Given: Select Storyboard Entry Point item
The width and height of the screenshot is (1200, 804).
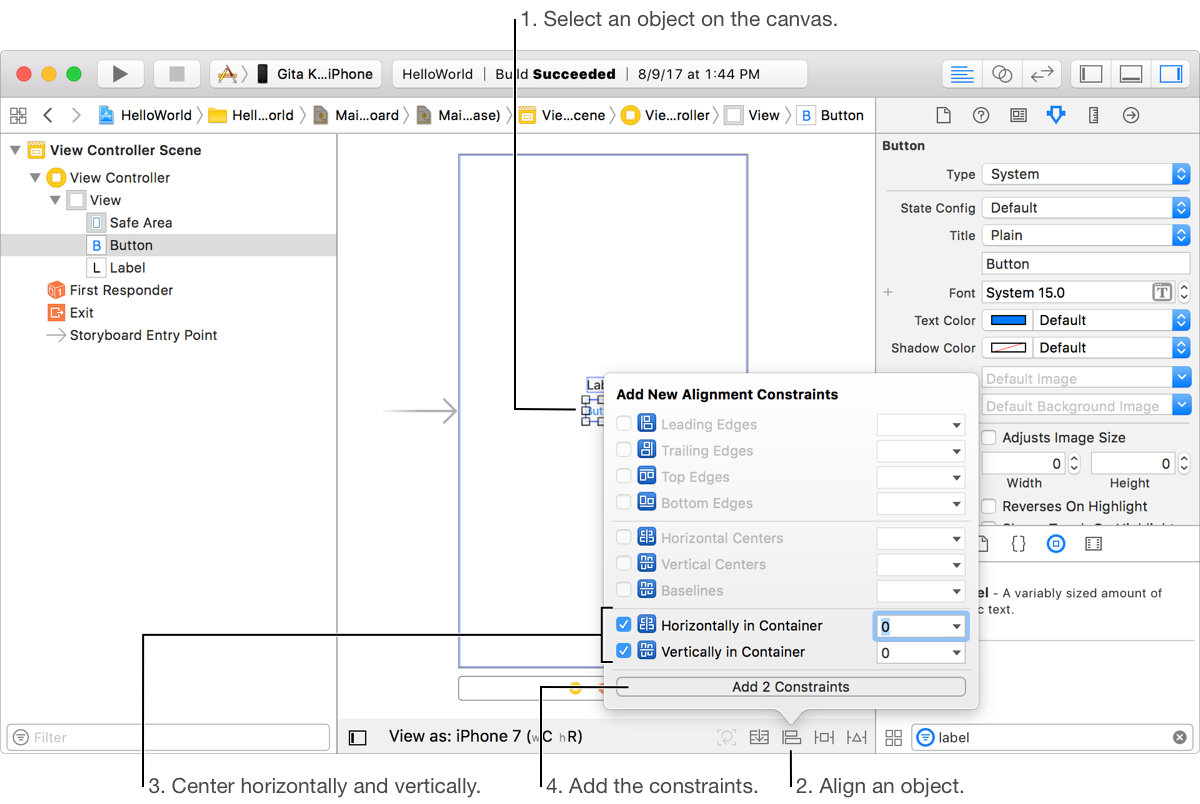Looking at the screenshot, I should coord(143,335).
